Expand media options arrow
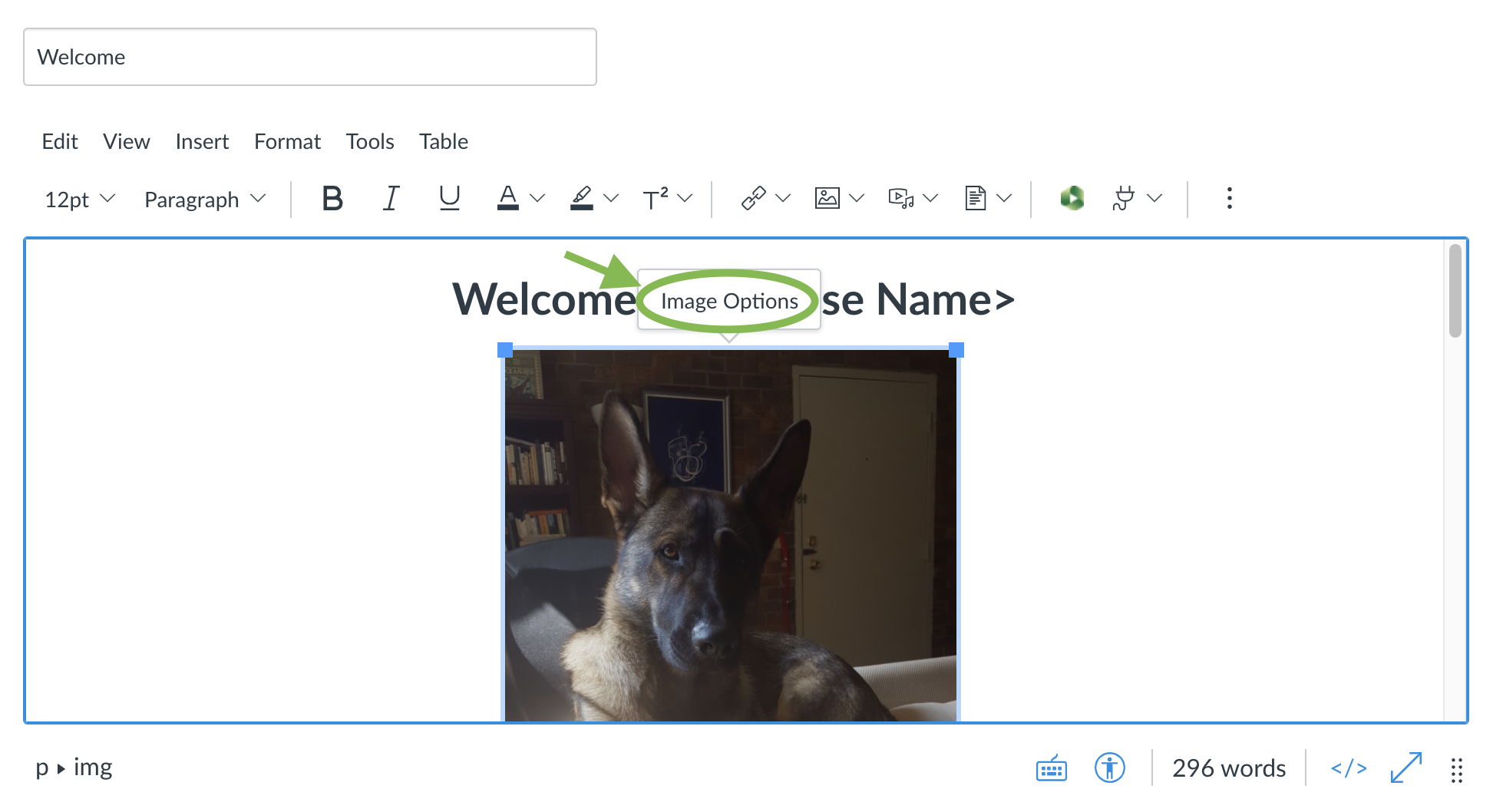 [x=930, y=199]
